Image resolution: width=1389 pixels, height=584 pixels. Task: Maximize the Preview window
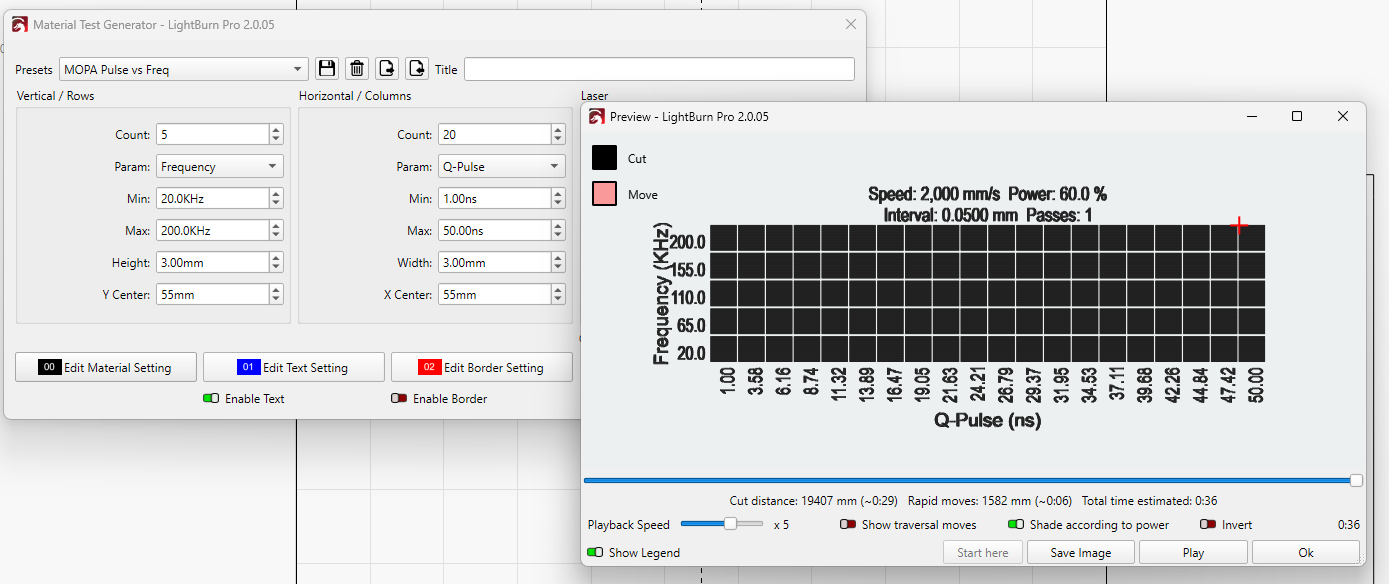point(1297,117)
